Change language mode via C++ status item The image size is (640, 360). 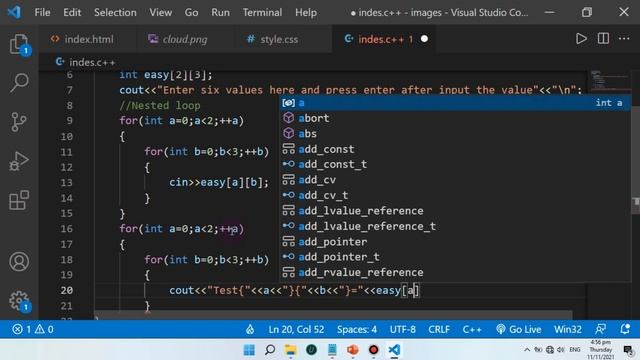pos(472,329)
